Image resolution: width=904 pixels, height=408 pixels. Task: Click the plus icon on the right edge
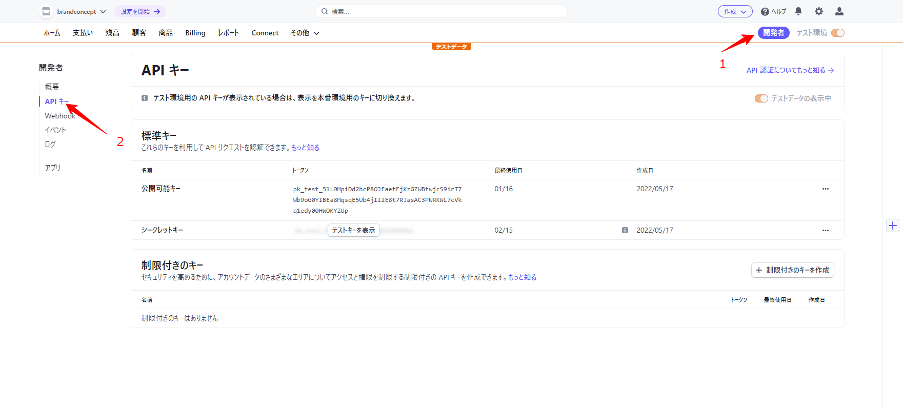pos(891,226)
